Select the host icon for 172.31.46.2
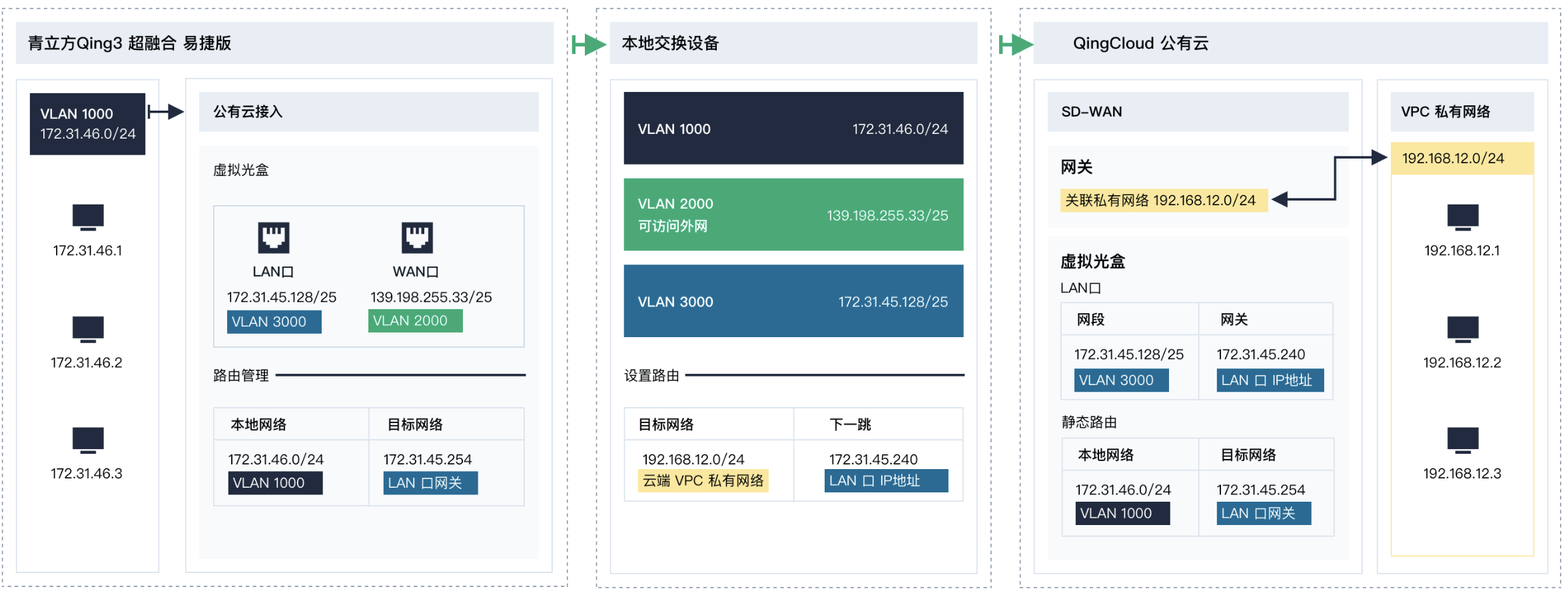 [88, 329]
